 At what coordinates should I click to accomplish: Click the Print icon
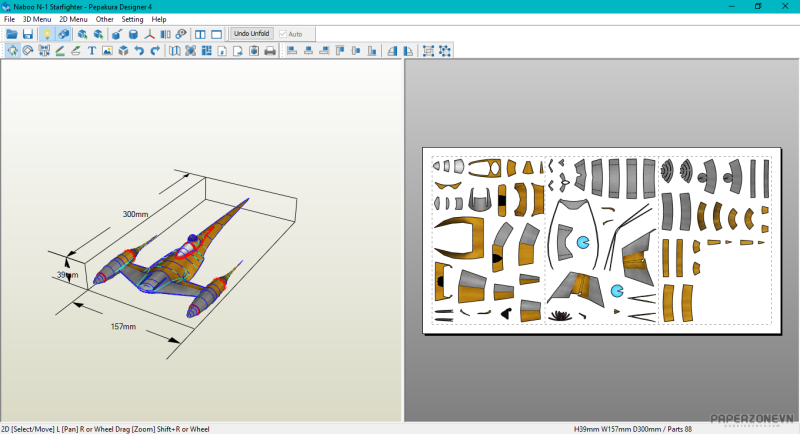tap(270, 50)
